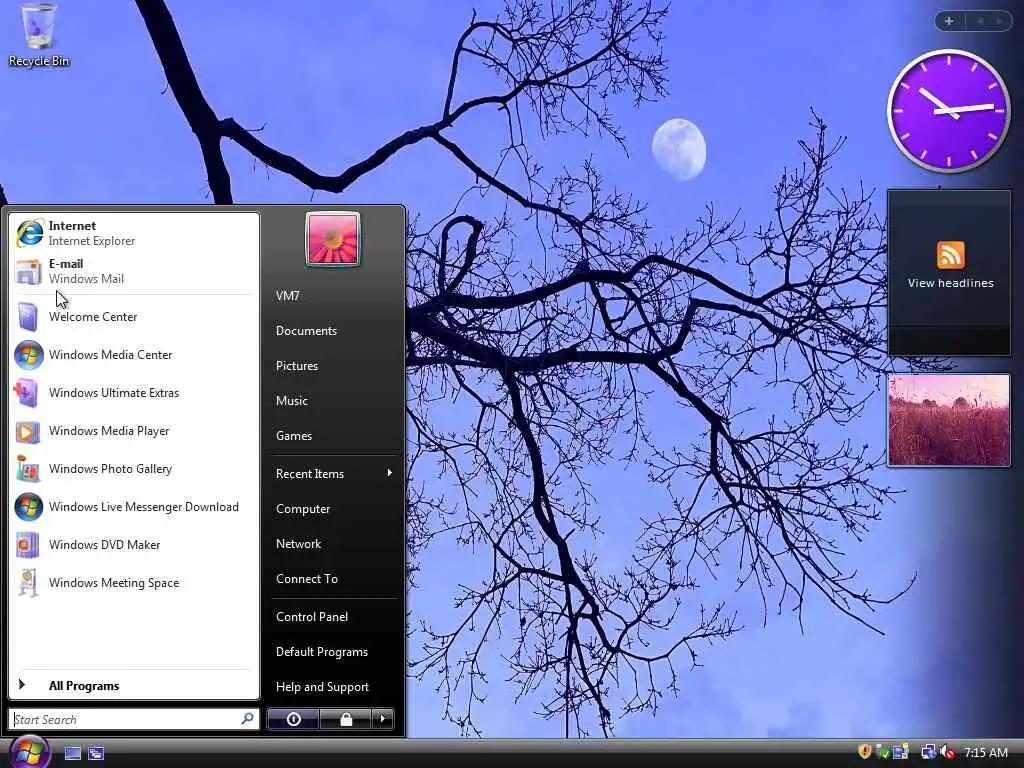Click Show Desktop quick launch icon

(x=72, y=753)
